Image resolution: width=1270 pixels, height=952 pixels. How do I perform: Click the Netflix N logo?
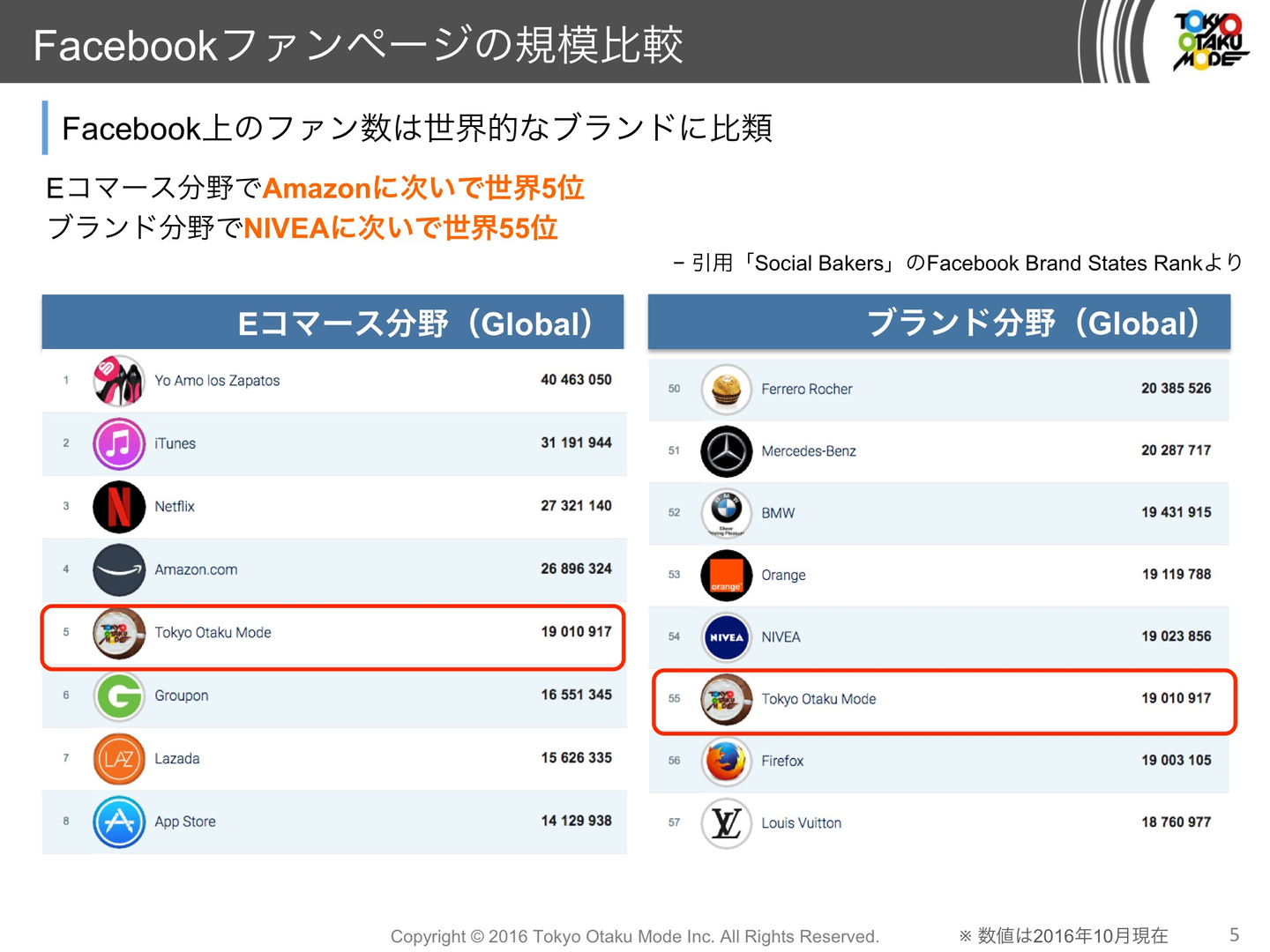click(119, 507)
